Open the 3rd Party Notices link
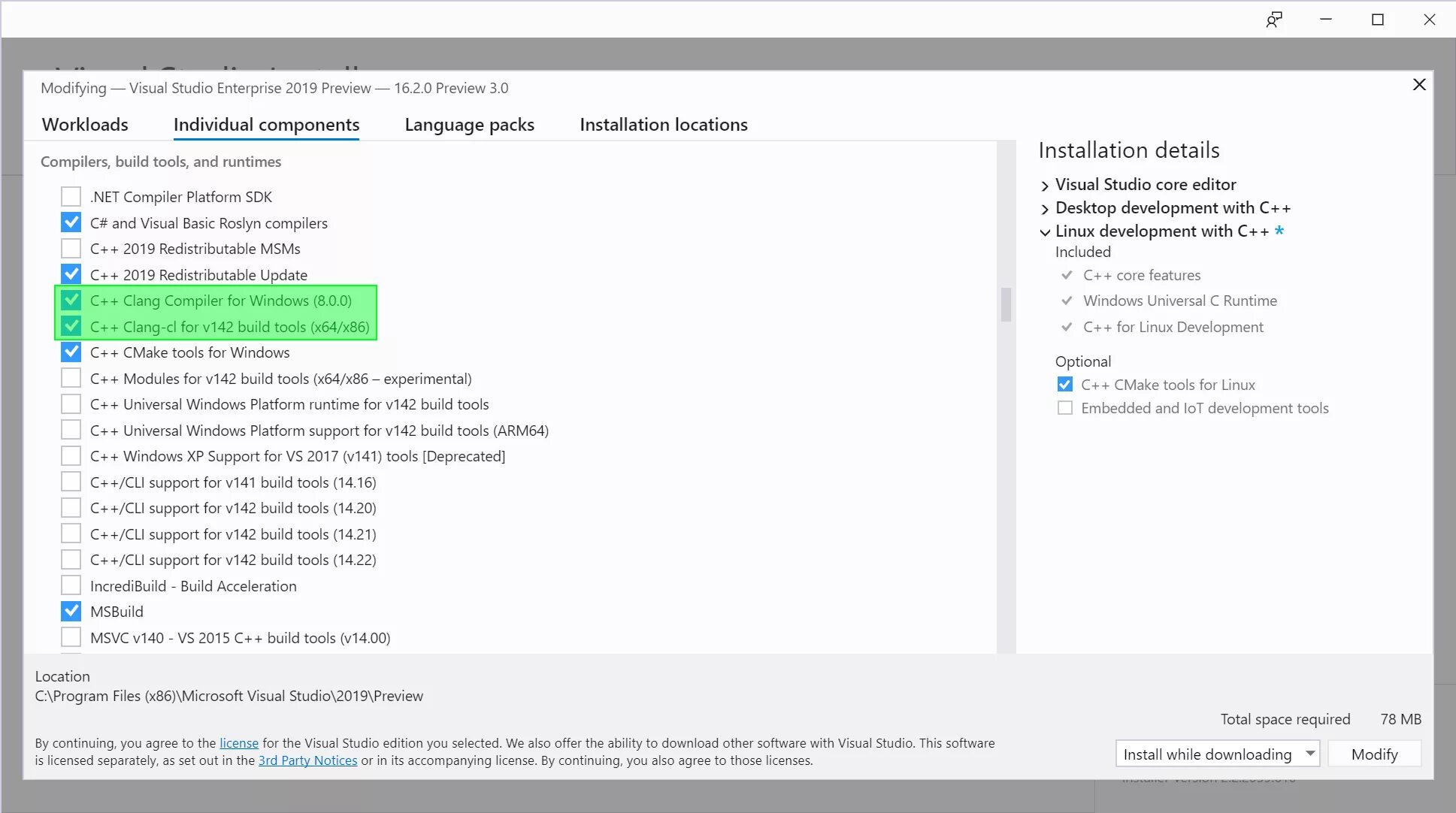 click(307, 760)
